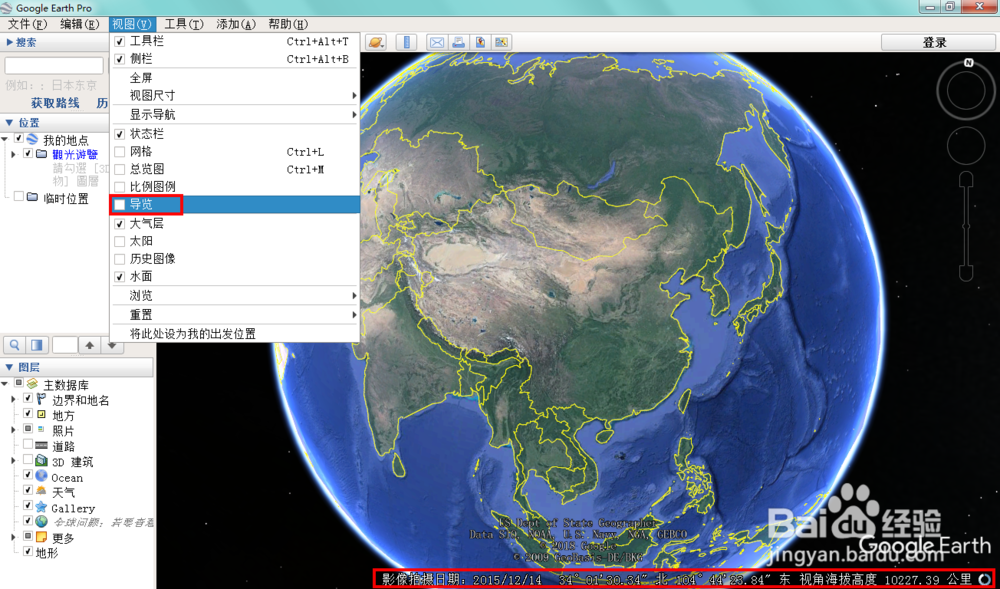The width and height of the screenshot is (1000, 589).
Task: Select the ruler measuring tool
Action: coord(406,43)
